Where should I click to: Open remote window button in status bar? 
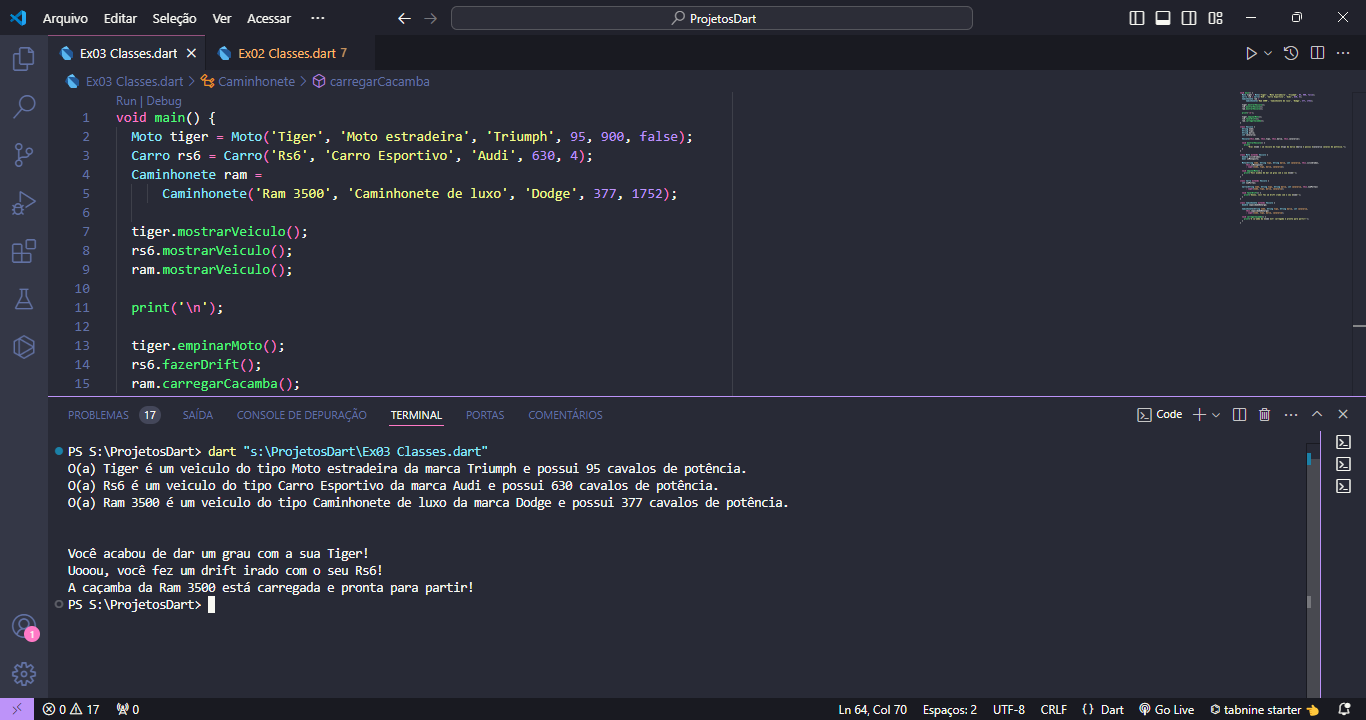[16, 709]
